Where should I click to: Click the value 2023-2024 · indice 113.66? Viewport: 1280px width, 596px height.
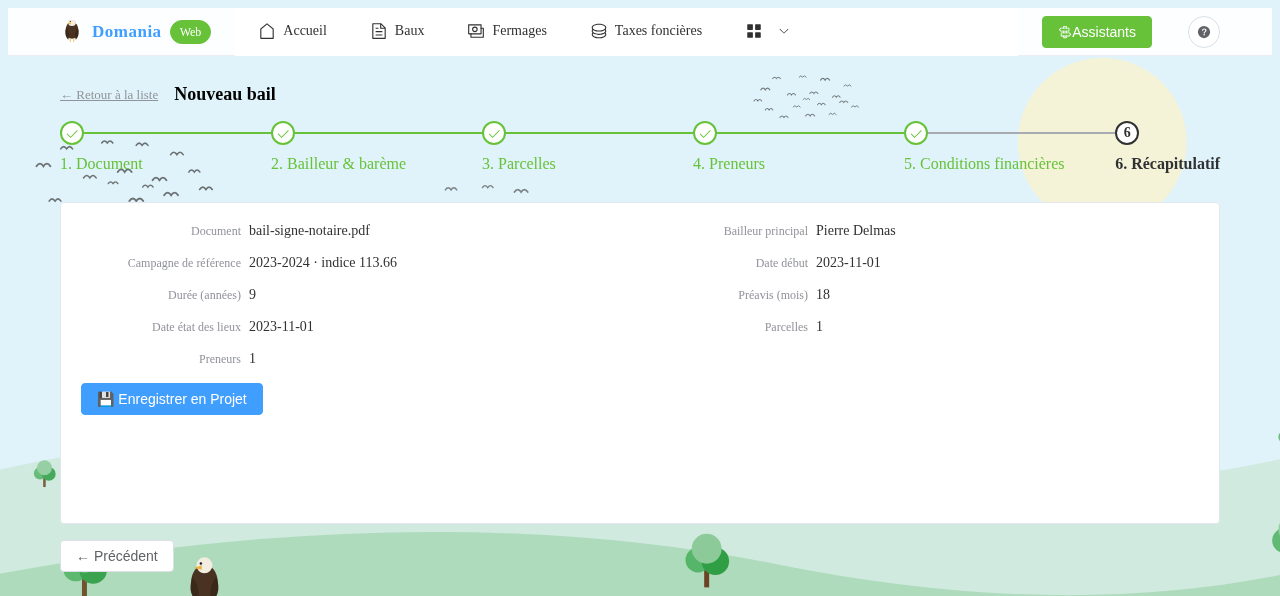[x=323, y=263]
